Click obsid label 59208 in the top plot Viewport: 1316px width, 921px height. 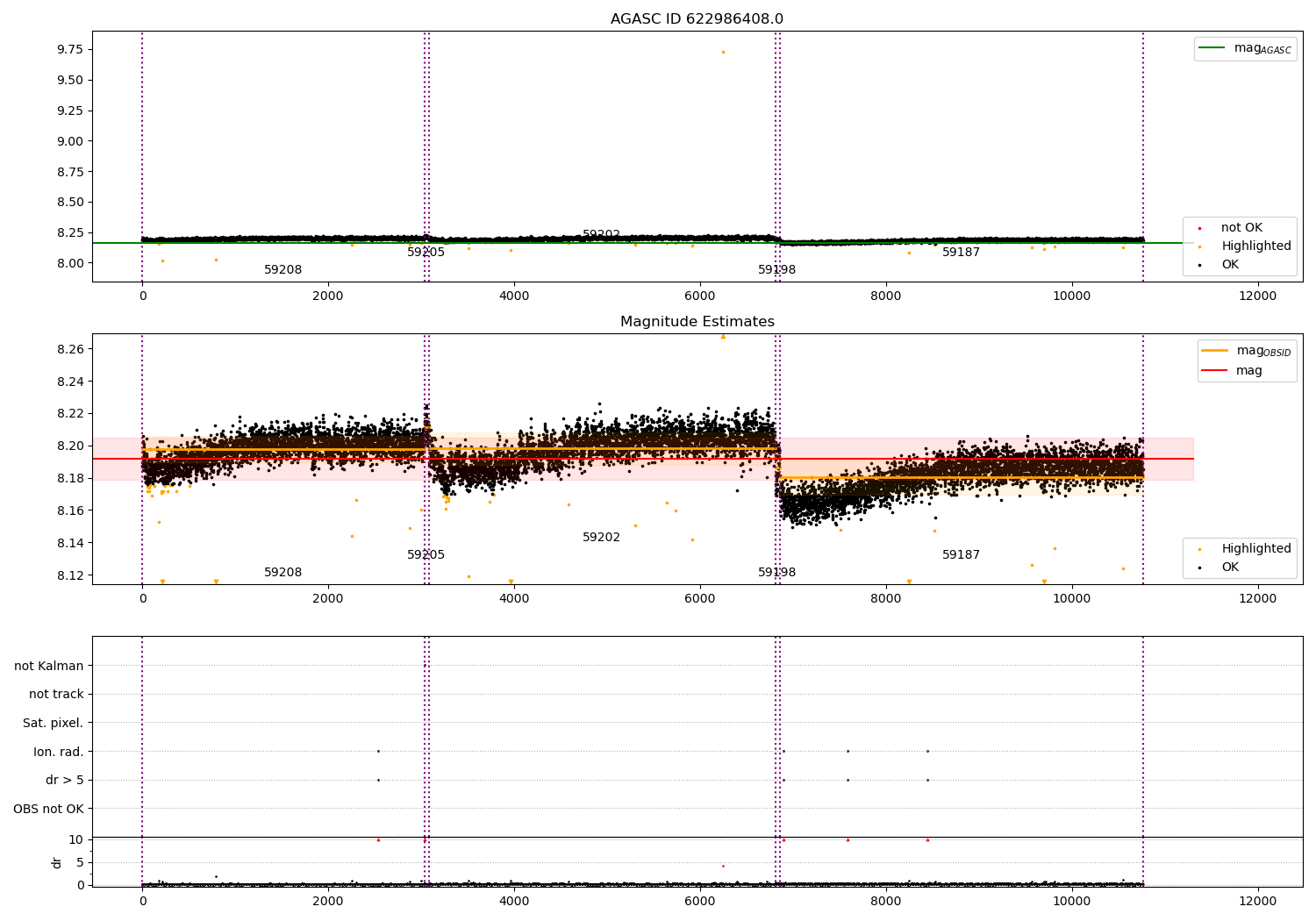(283, 270)
